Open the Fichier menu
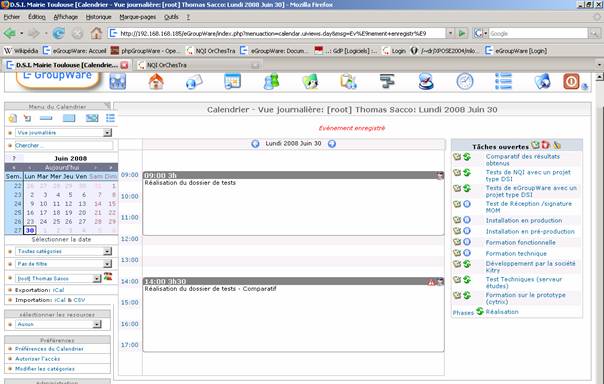The image size is (604, 384). pos(12,17)
